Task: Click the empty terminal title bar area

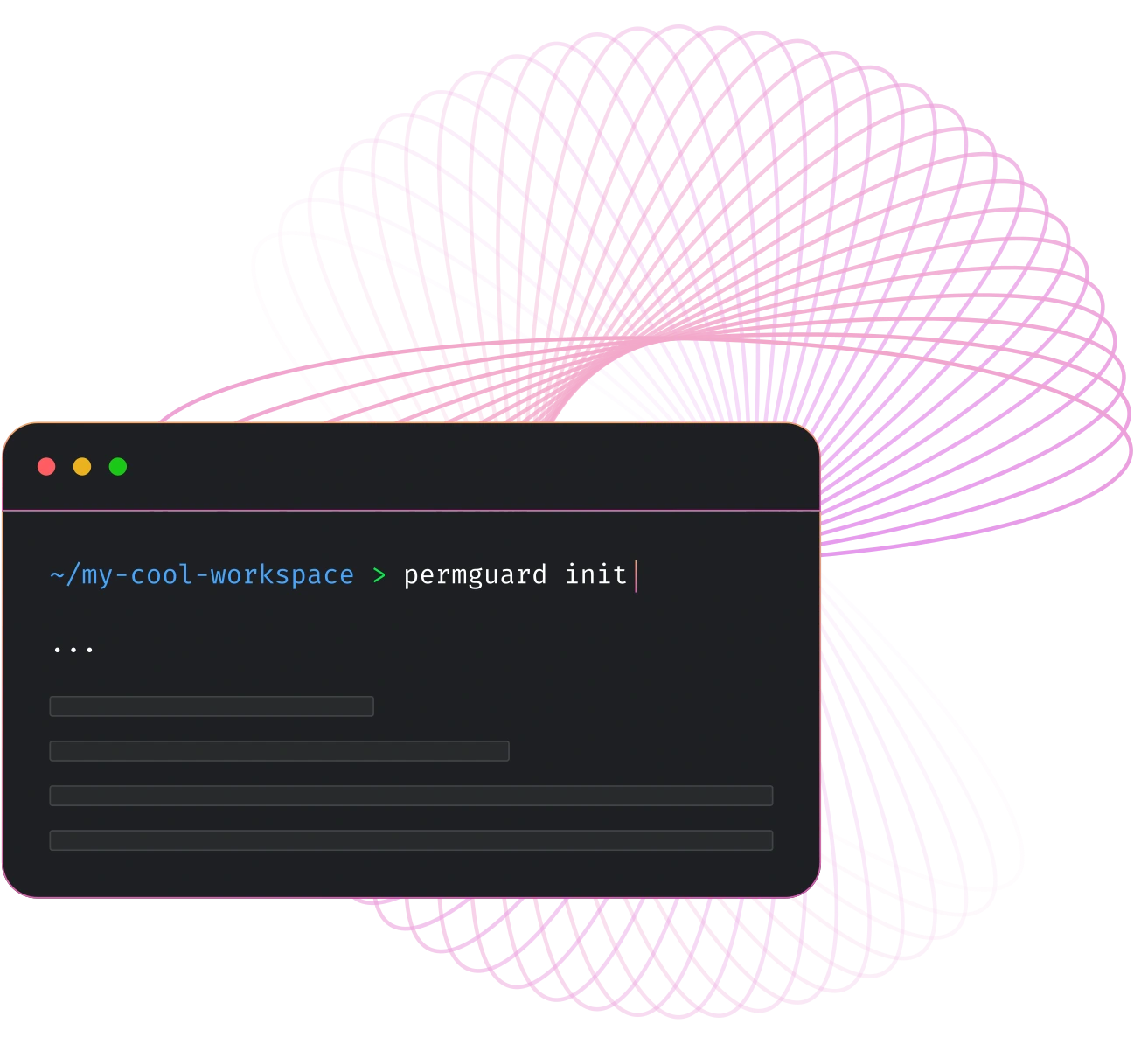Action: point(472,467)
